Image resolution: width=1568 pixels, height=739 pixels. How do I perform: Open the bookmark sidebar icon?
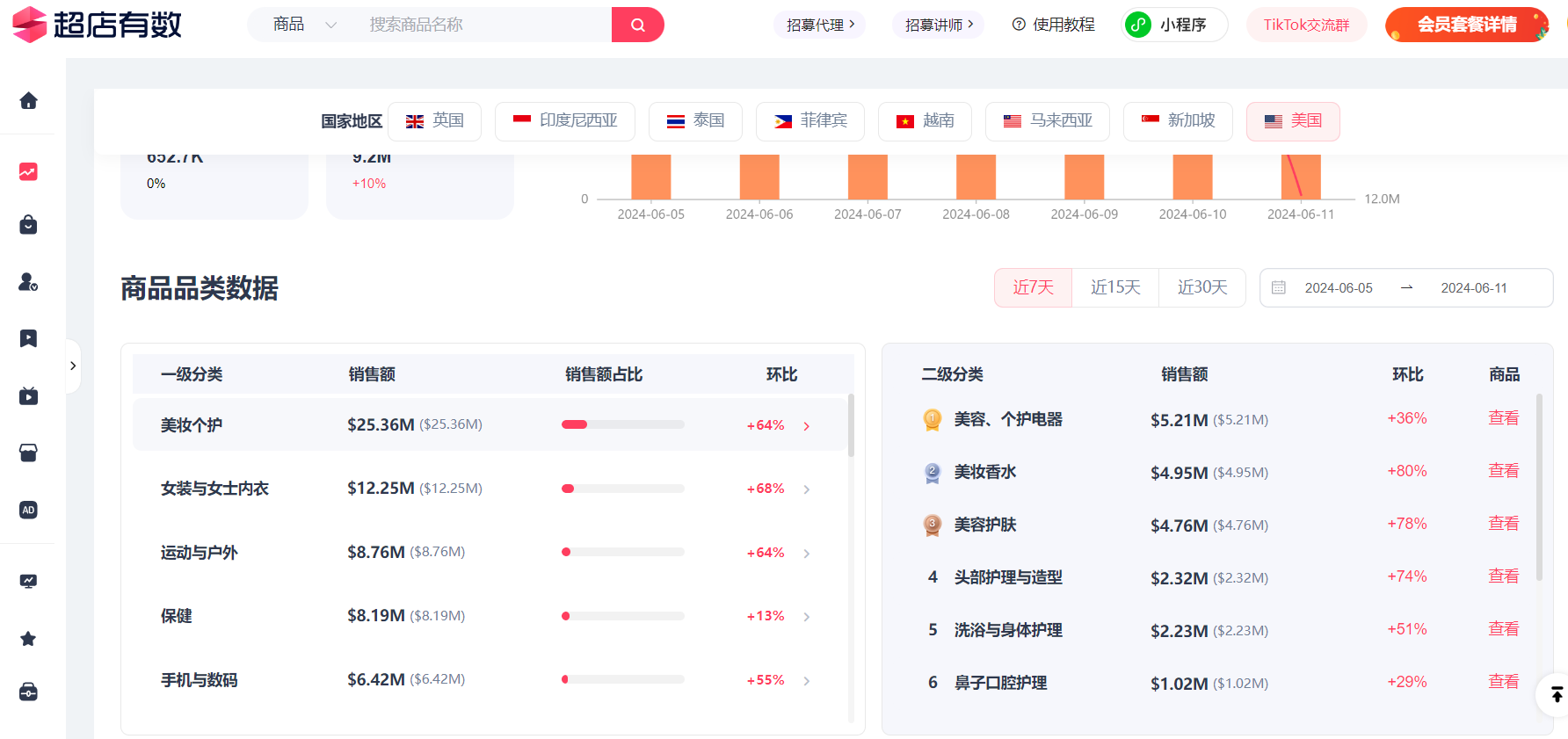[28, 339]
